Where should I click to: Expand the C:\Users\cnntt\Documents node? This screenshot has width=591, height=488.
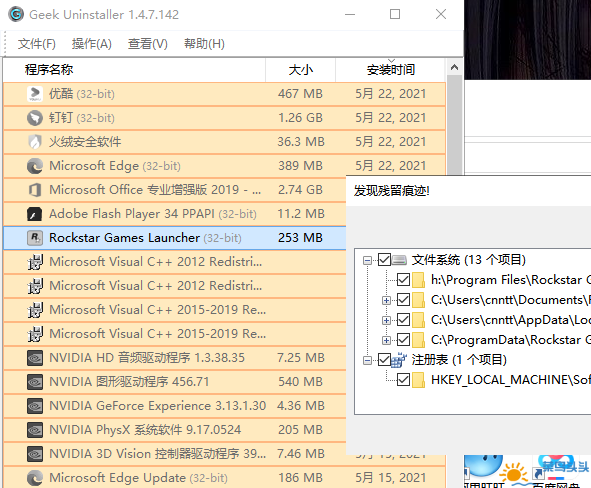coord(386,300)
